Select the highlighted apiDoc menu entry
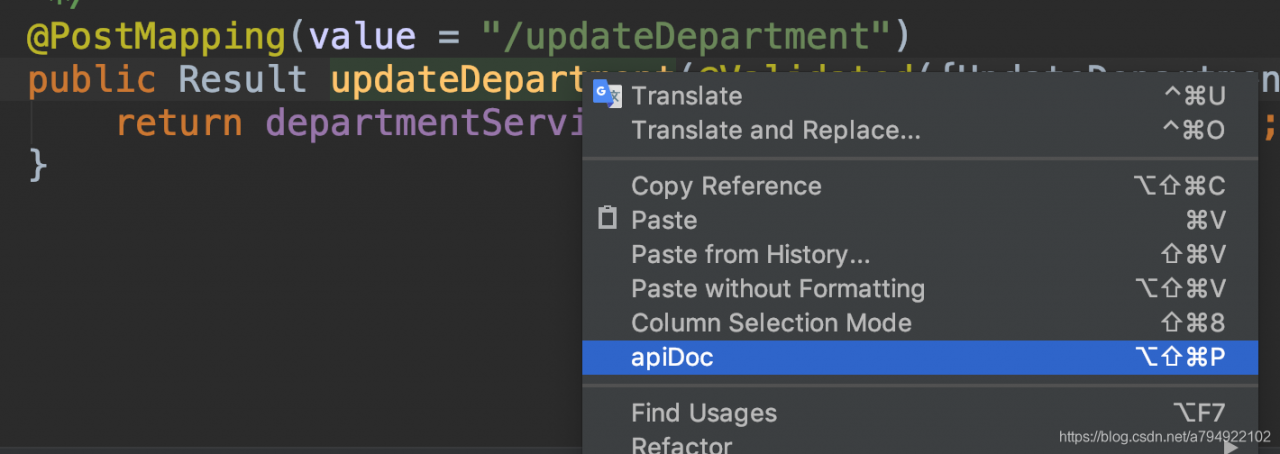The width and height of the screenshot is (1280, 454). pyautogui.click(x=920, y=357)
